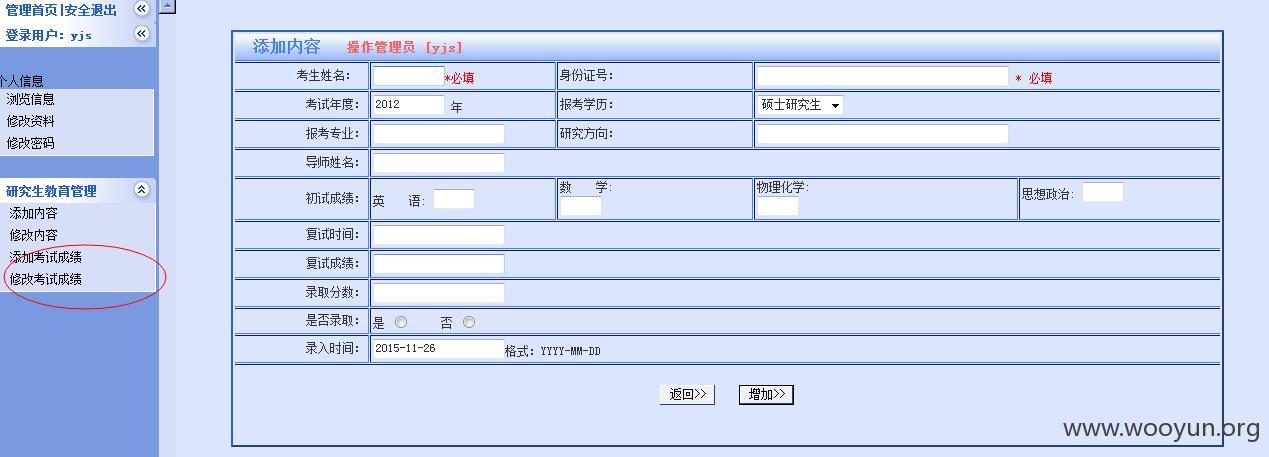
Task: Open 管理首页 link
Action: click(32, 10)
